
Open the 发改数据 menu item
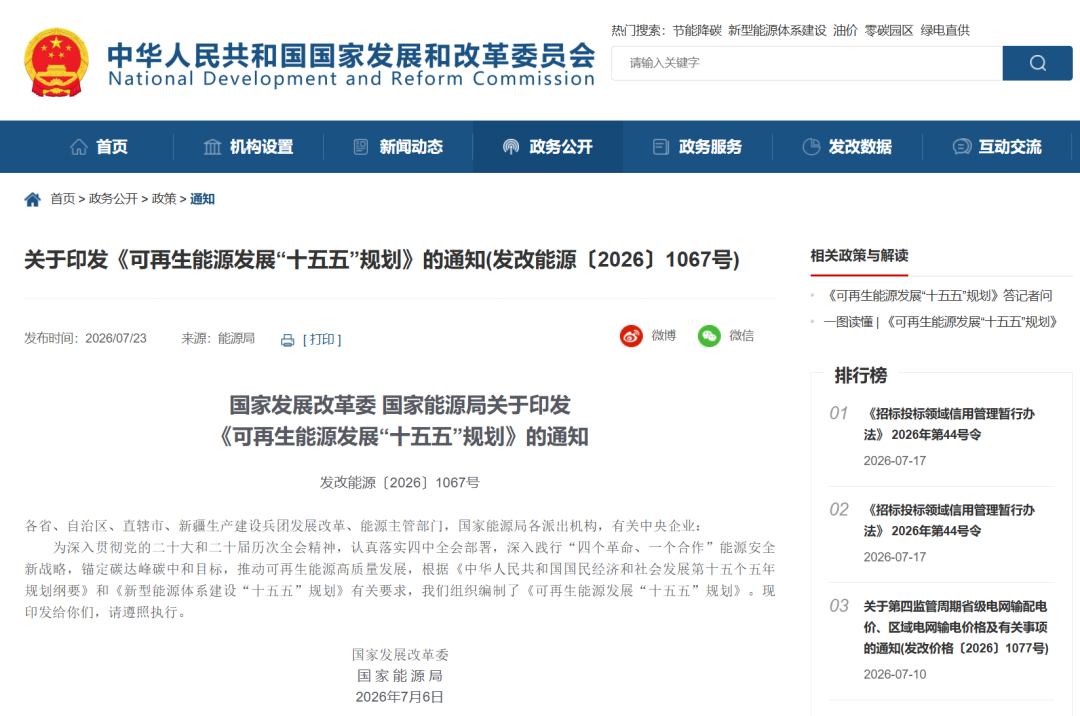point(860,147)
